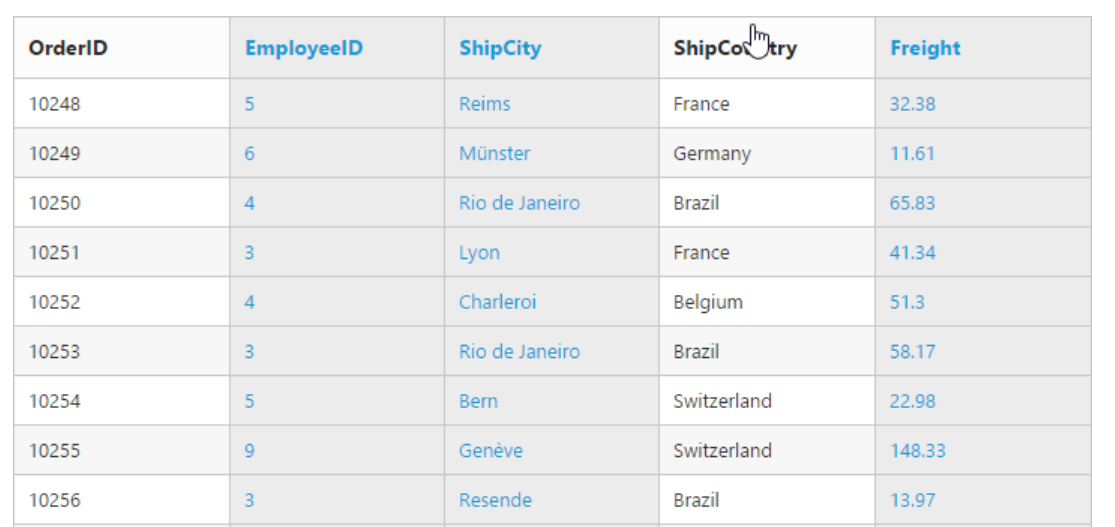The width and height of the screenshot is (1115, 527).
Task: Click the ShipCountry column header
Action: [734, 48]
